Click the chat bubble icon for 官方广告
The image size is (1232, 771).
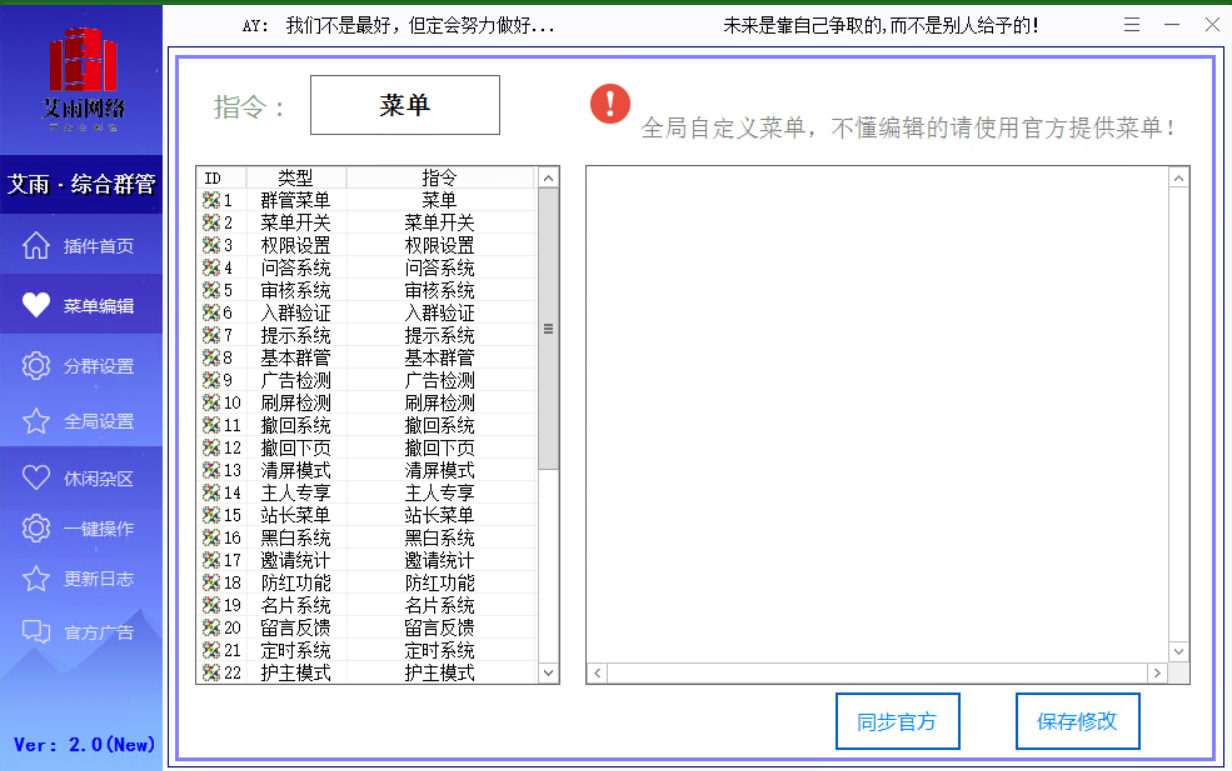coord(36,631)
